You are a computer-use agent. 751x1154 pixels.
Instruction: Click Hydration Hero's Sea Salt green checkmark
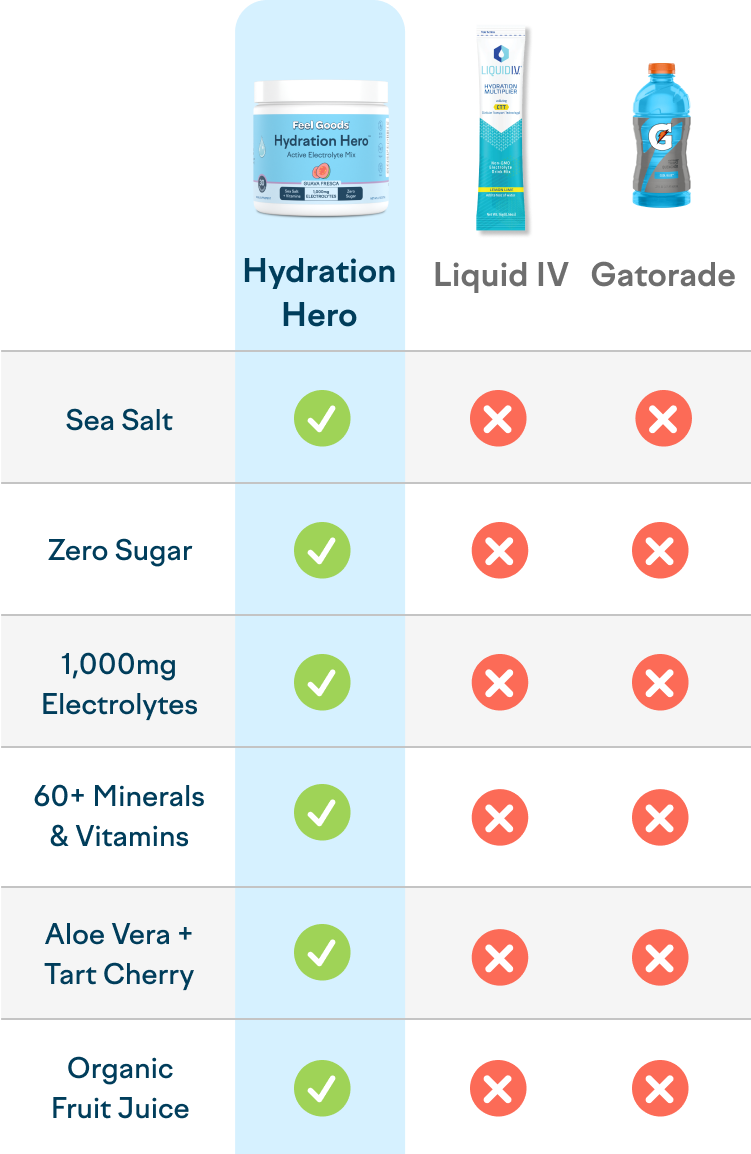(x=322, y=419)
